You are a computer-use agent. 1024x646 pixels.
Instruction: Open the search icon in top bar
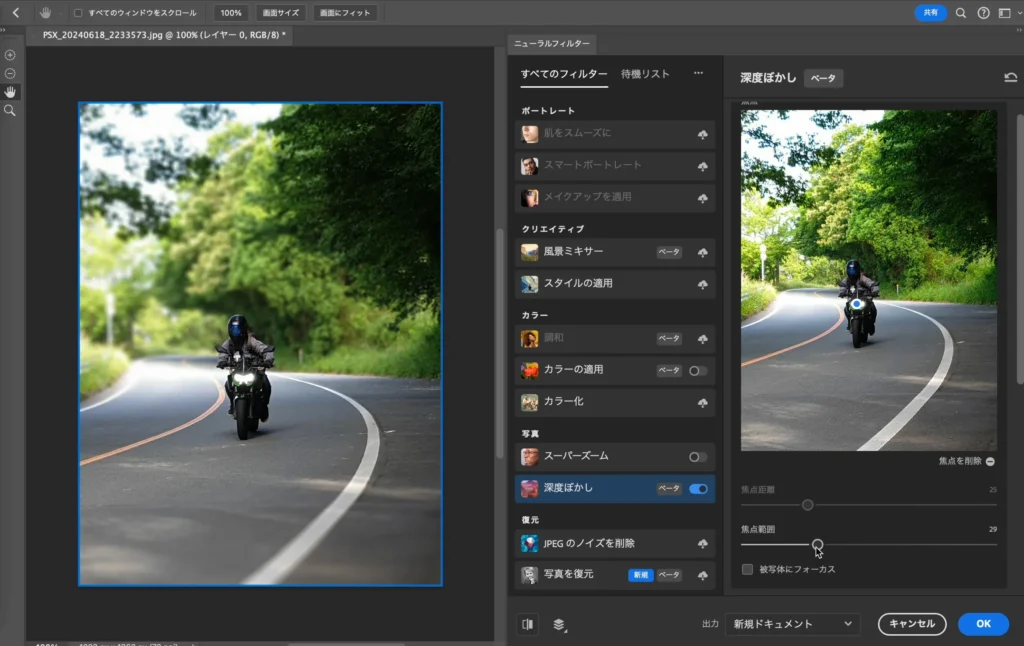(x=961, y=13)
